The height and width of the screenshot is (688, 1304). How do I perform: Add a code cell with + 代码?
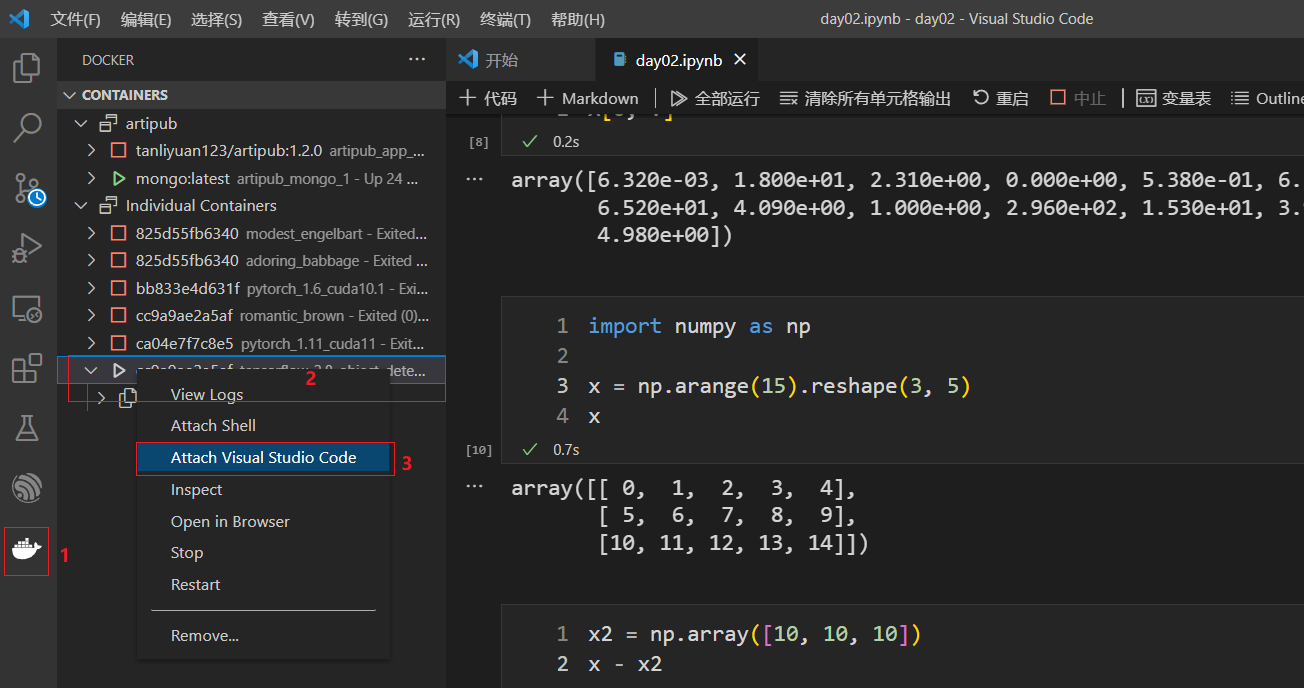point(488,98)
